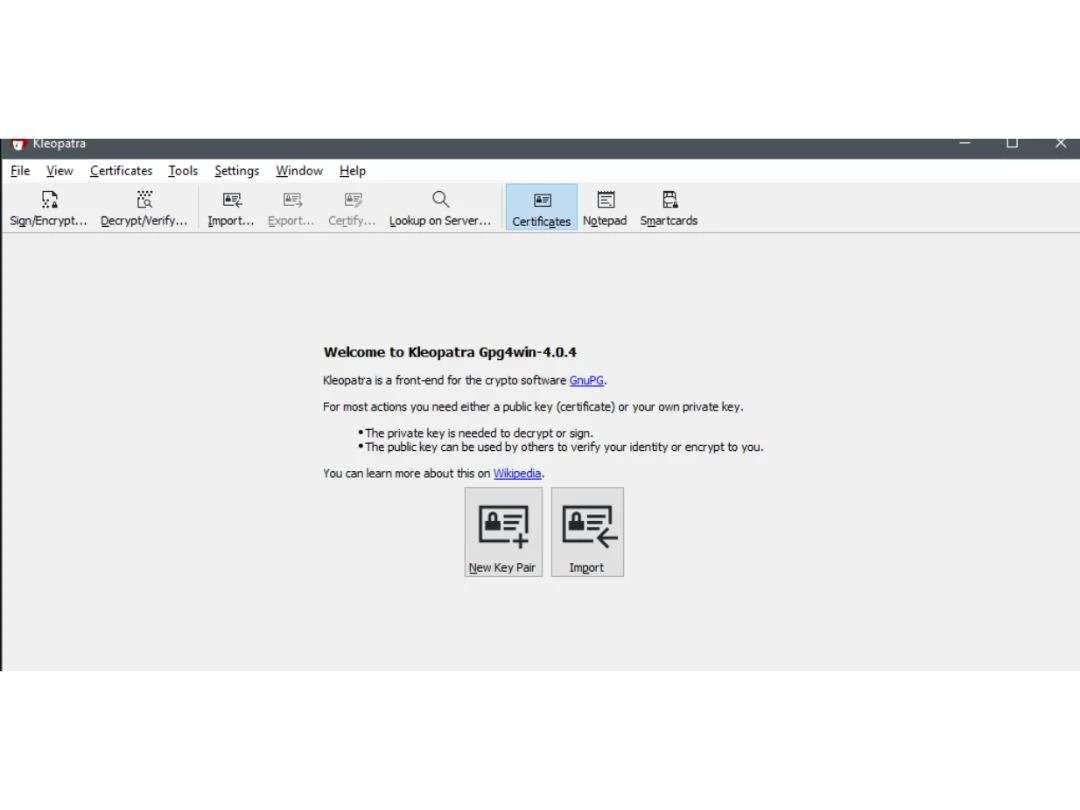The image size is (1080, 810).
Task: Click the Export toolbar icon
Action: tap(290, 207)
